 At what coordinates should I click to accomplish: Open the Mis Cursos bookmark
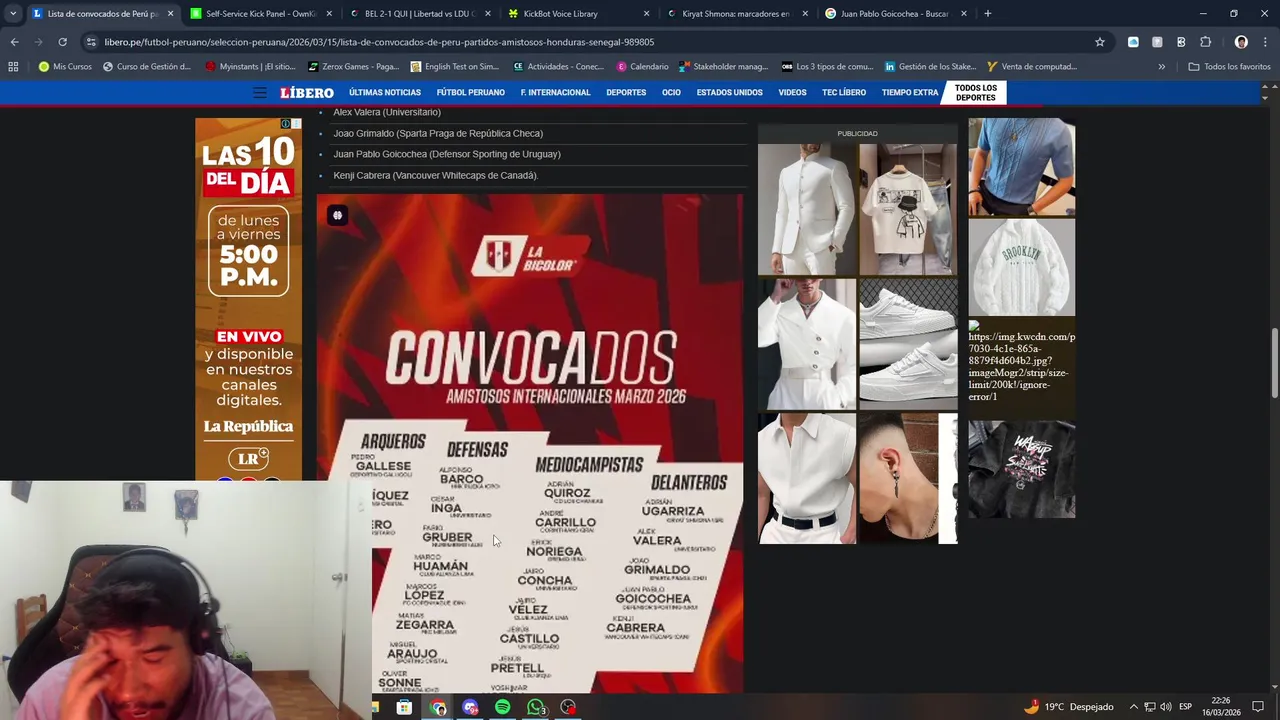[x=65, y=67]
